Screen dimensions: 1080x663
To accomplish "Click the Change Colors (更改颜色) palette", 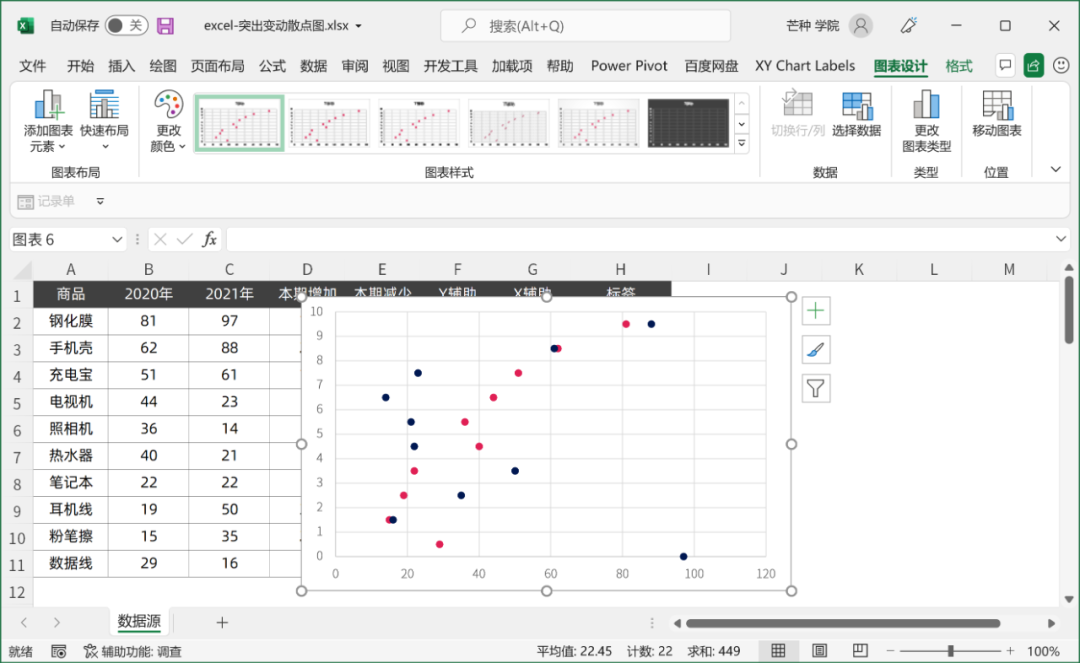I will click(x=168, y=106).
